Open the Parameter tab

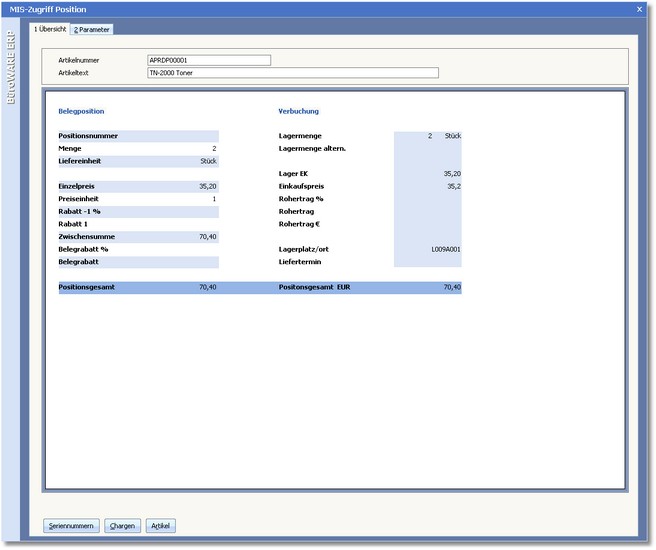pos(92,29)
